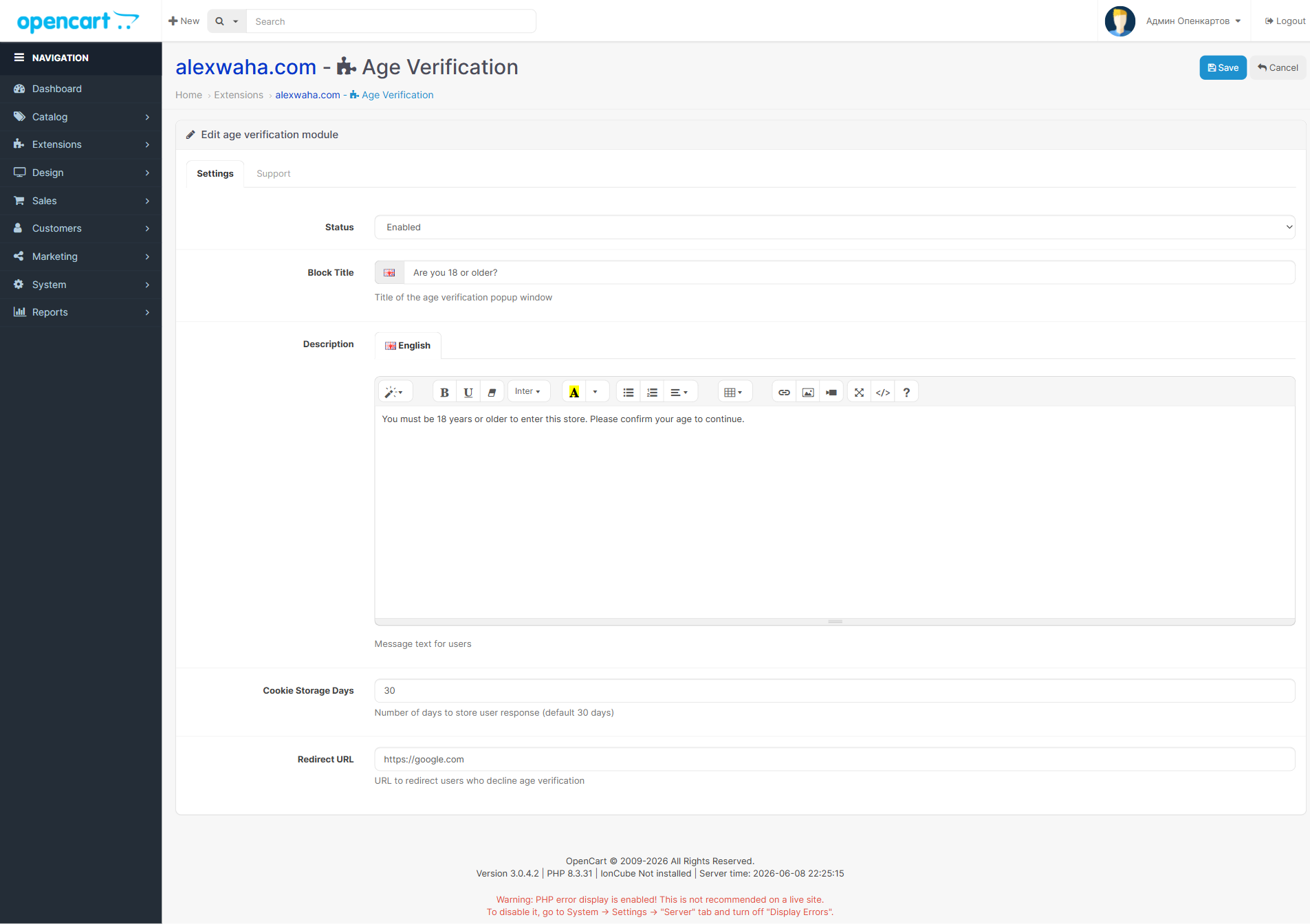Open the insert table dropdown
The height and width of the screenshot is (924, 1310).
(734, 392)
